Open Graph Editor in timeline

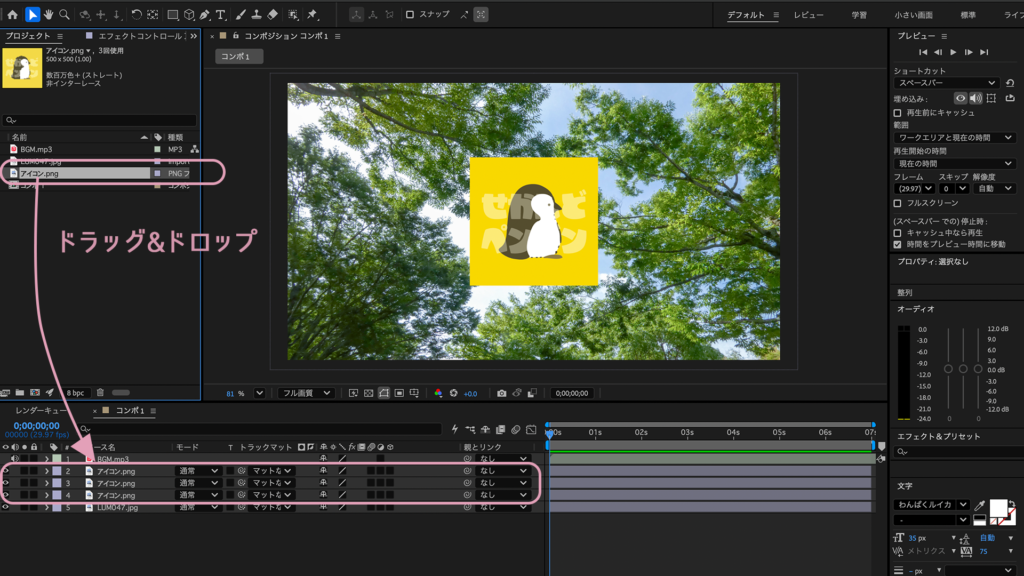(x=531, y=430)
